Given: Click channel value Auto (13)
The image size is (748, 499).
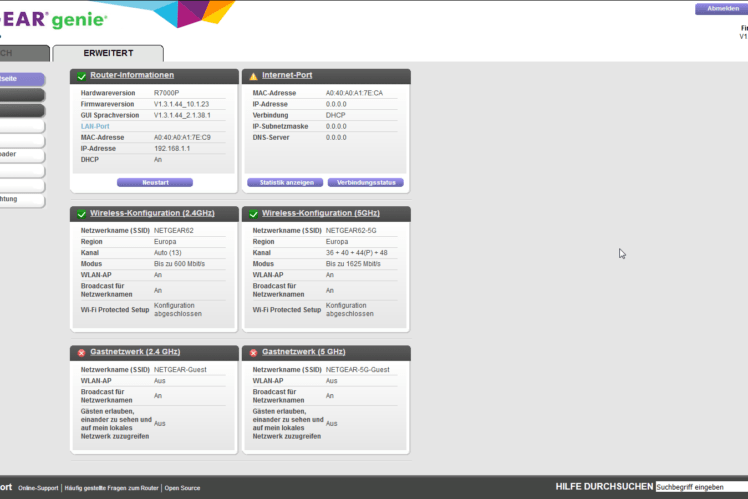Looking at the screenshot, I should (x=167, y=253).
